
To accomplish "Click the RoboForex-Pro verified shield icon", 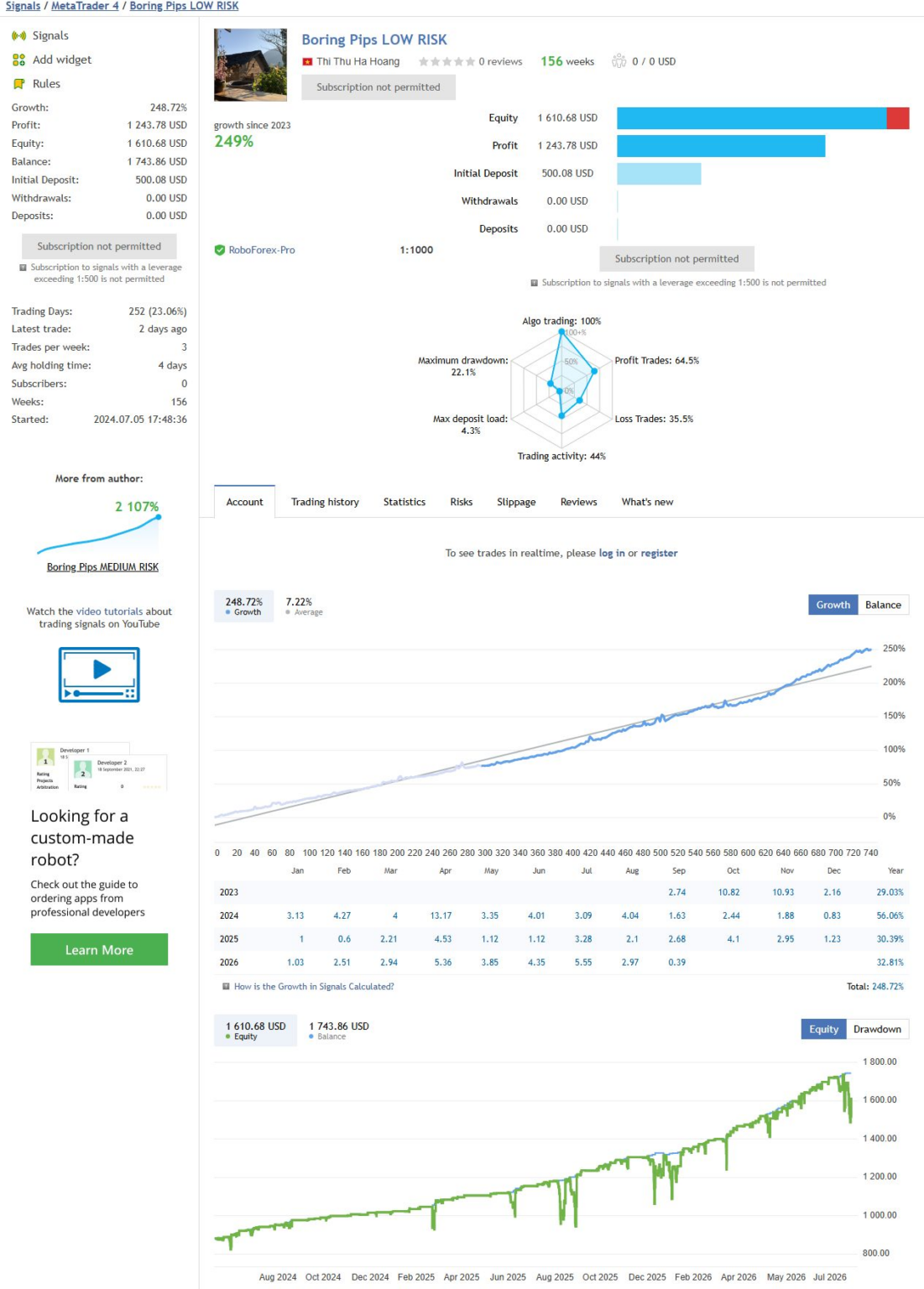I will (220, 250).
